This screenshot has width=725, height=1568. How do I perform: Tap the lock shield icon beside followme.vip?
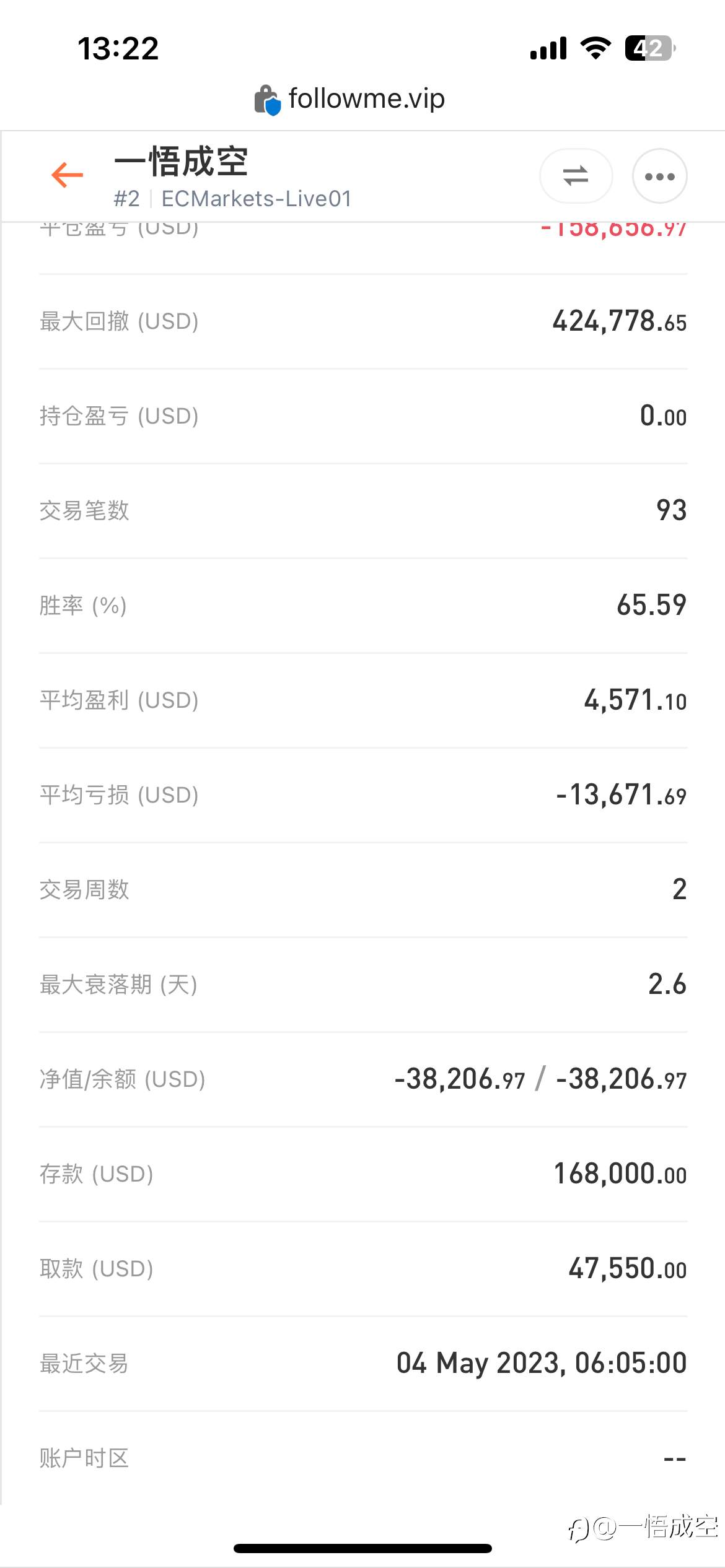point(268,100)
